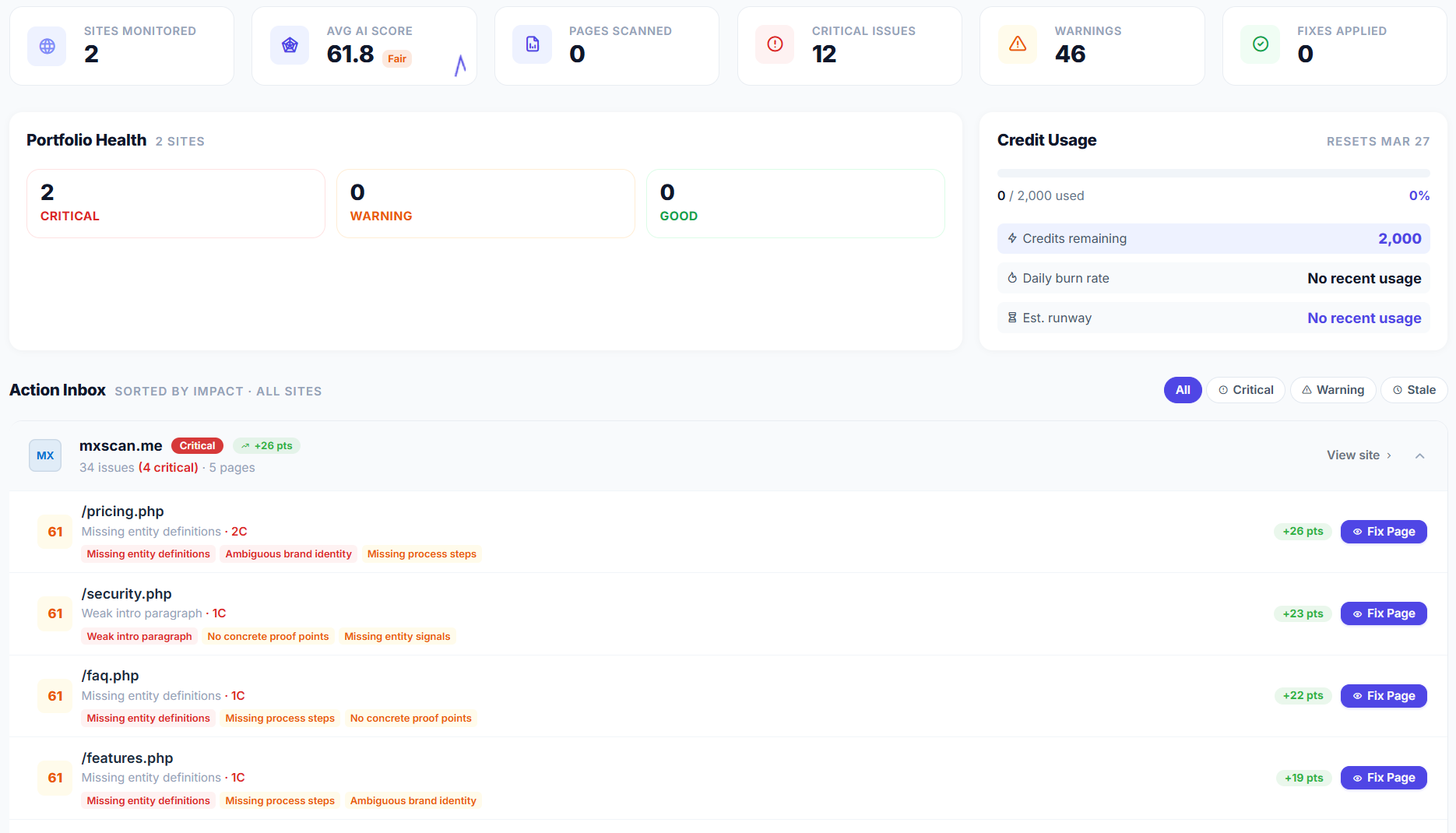
Task: Click the pentagon icon beside Avg AI Score
Action: (289, 44)
